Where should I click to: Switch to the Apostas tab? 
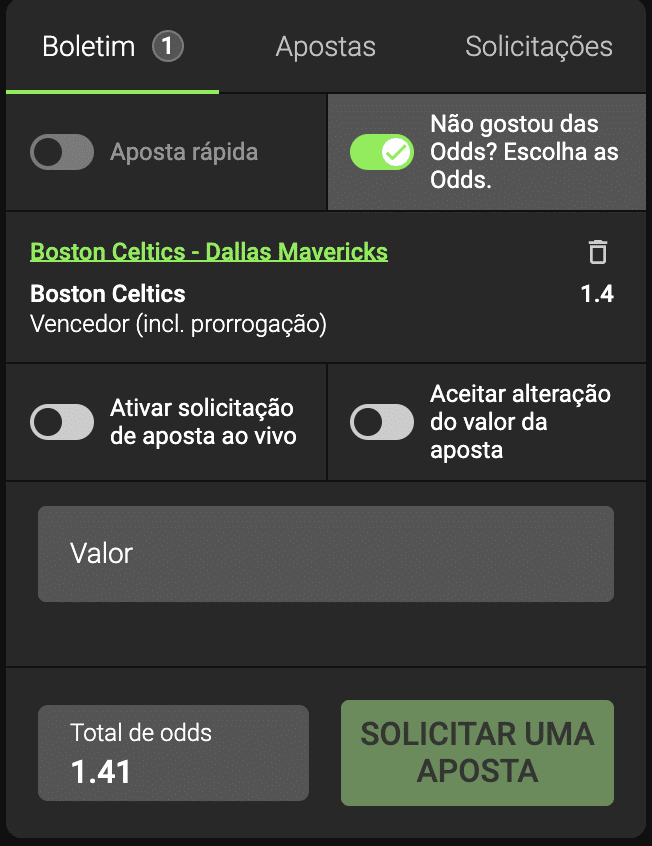325,45
